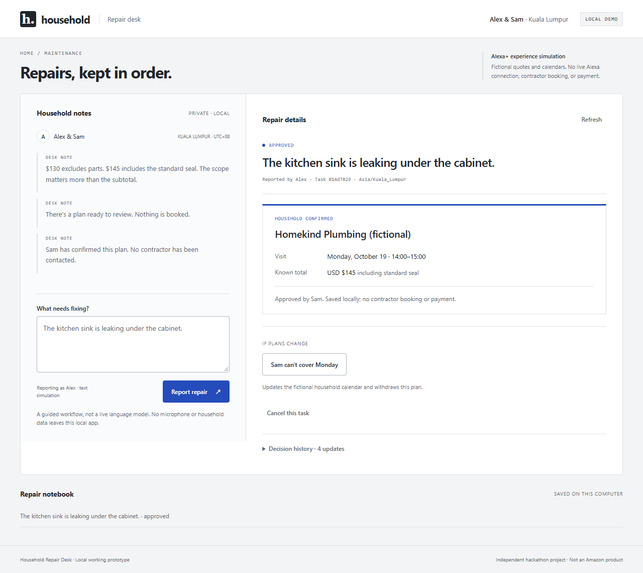Click the 'KUALA LUMPUR · UTC+08' label
Viewport: 643px width, 573px height.
pyautogui.click(x=203, y=137)
